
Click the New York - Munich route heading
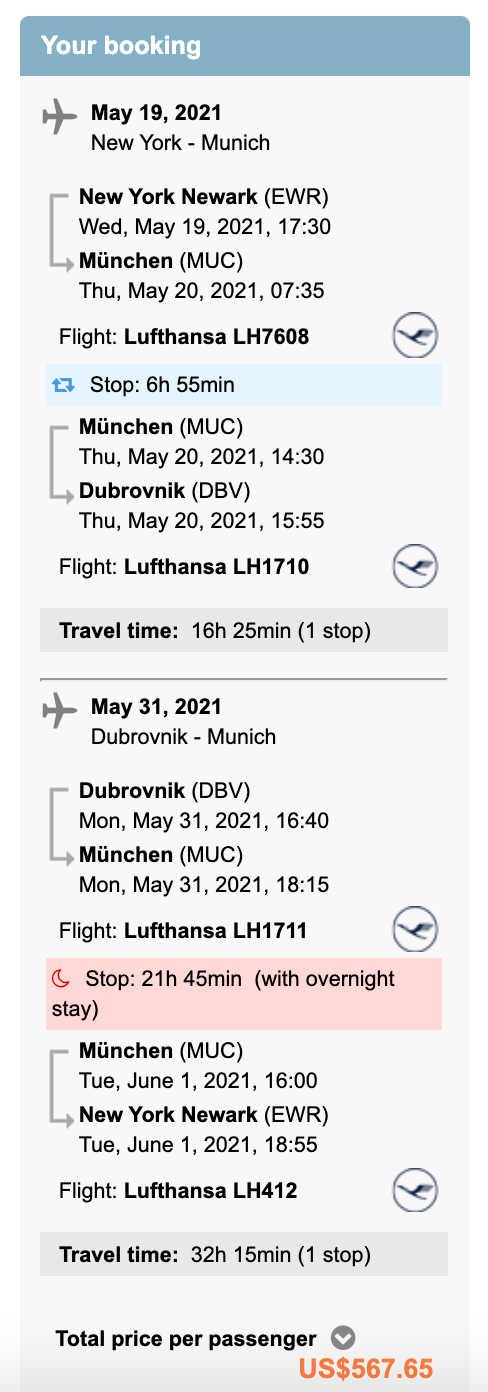tap(181, 143)
